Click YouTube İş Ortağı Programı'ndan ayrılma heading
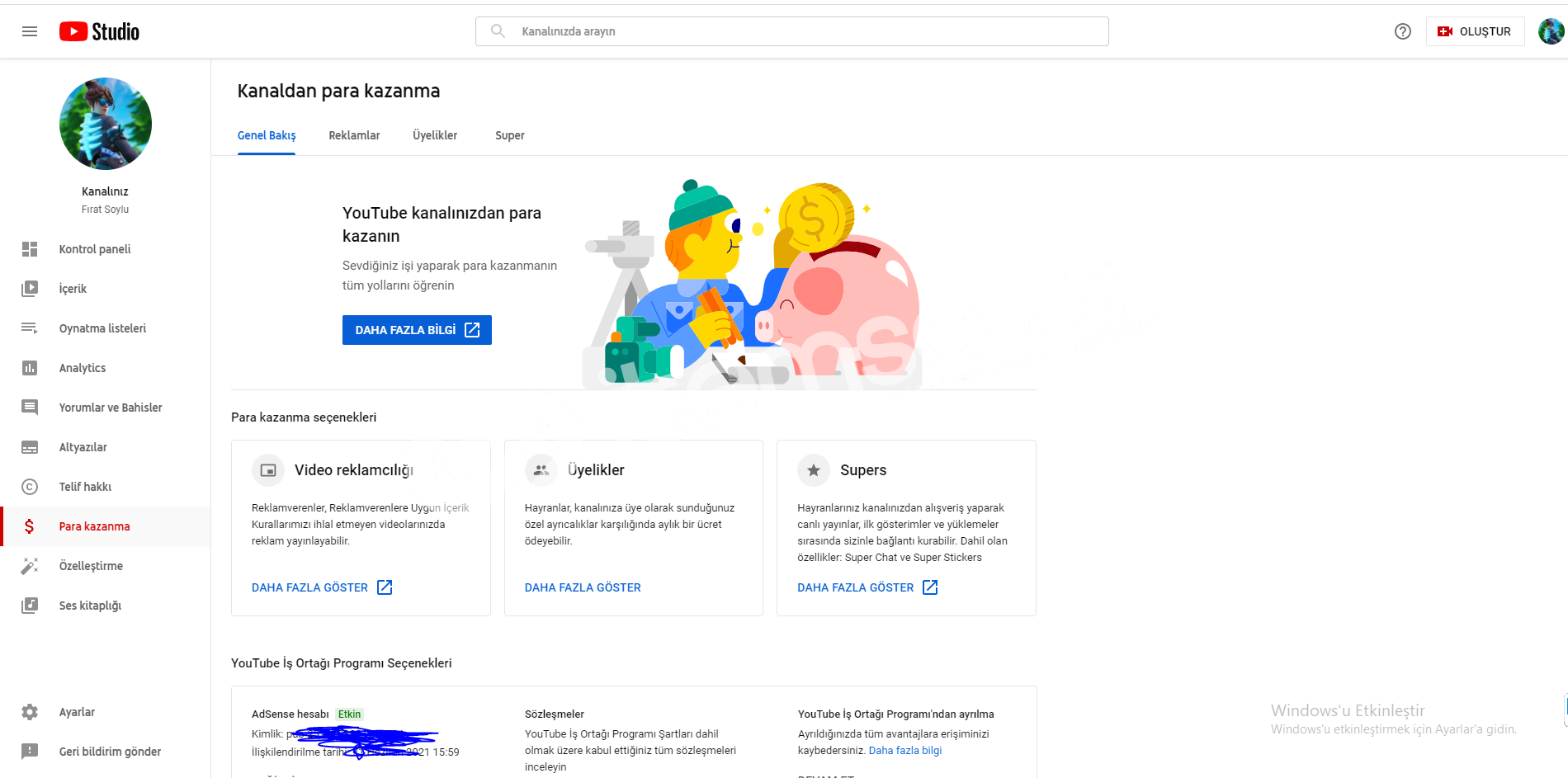The width and height of the screenshot is (1568, 778). coord(896,714)
